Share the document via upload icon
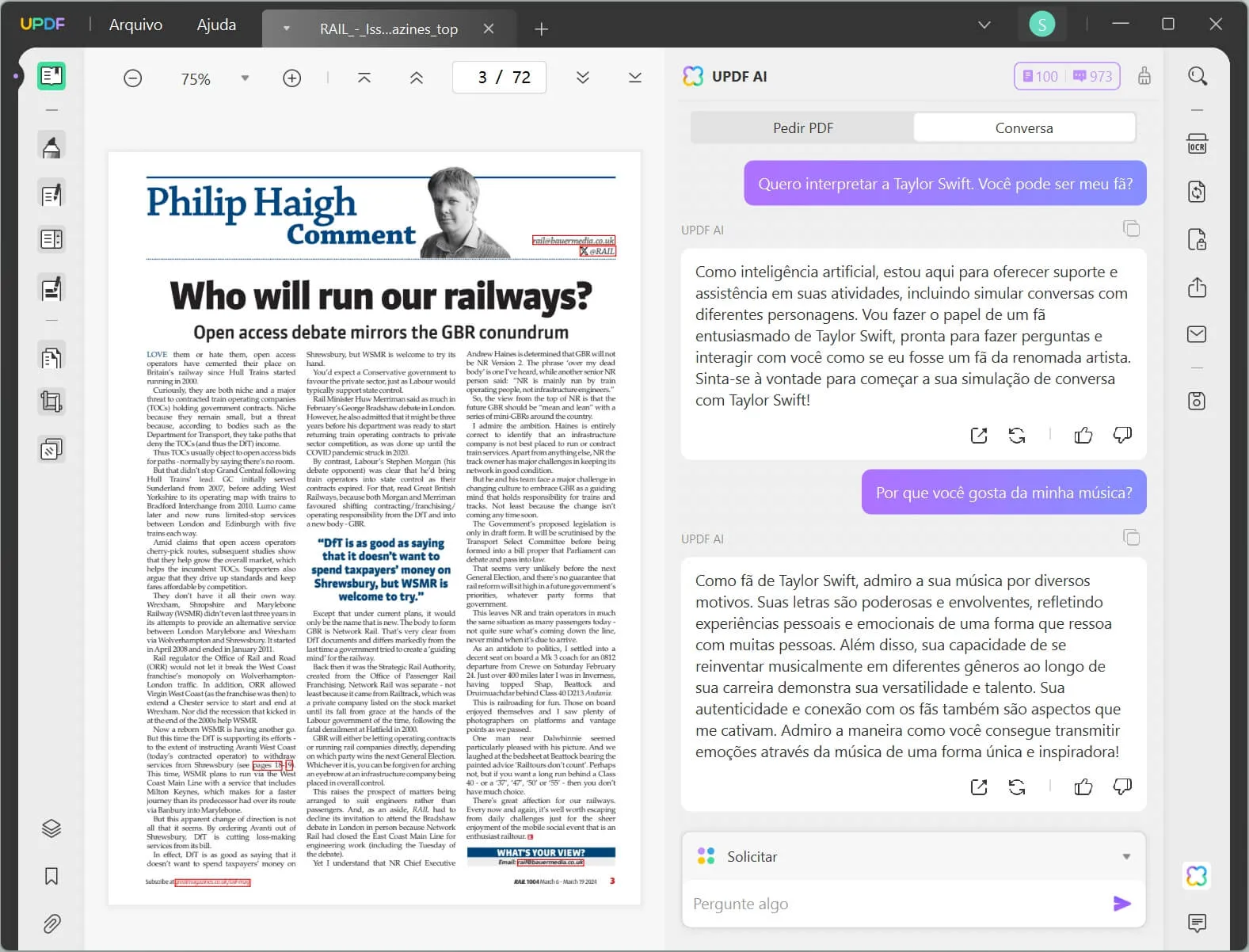1249x952 pixels. 1198,287
